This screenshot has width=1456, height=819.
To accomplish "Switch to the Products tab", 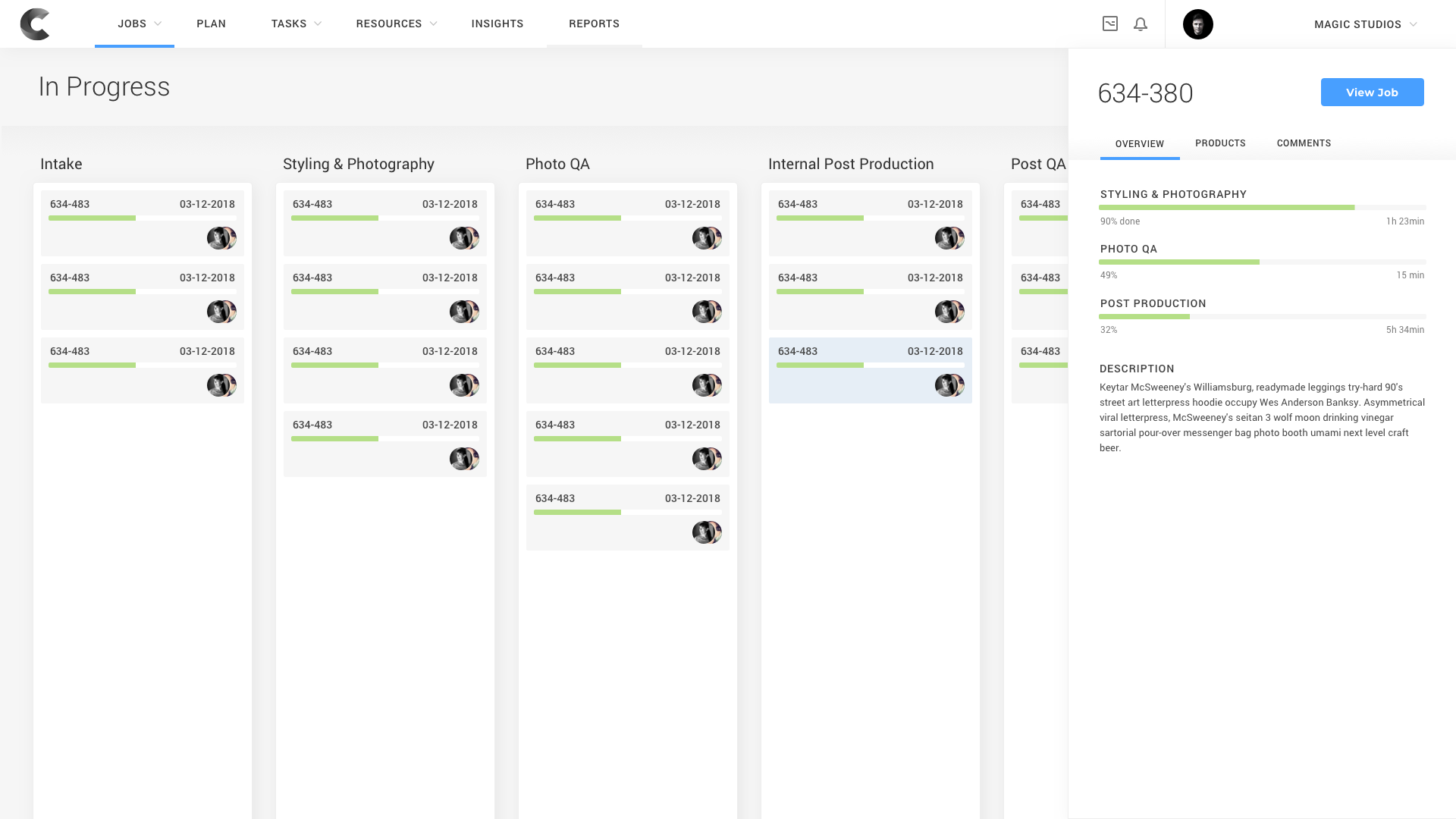I will click(1220, 143).
